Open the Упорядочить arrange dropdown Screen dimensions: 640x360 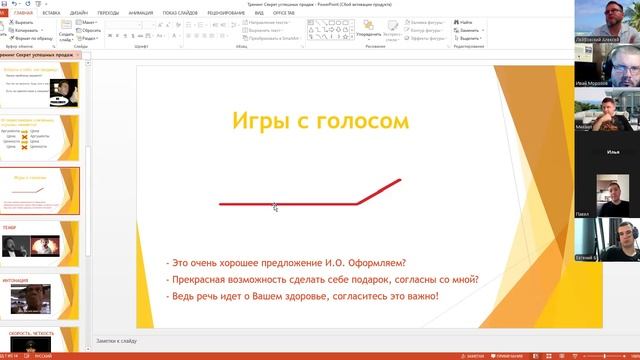[x=369, y=31]
